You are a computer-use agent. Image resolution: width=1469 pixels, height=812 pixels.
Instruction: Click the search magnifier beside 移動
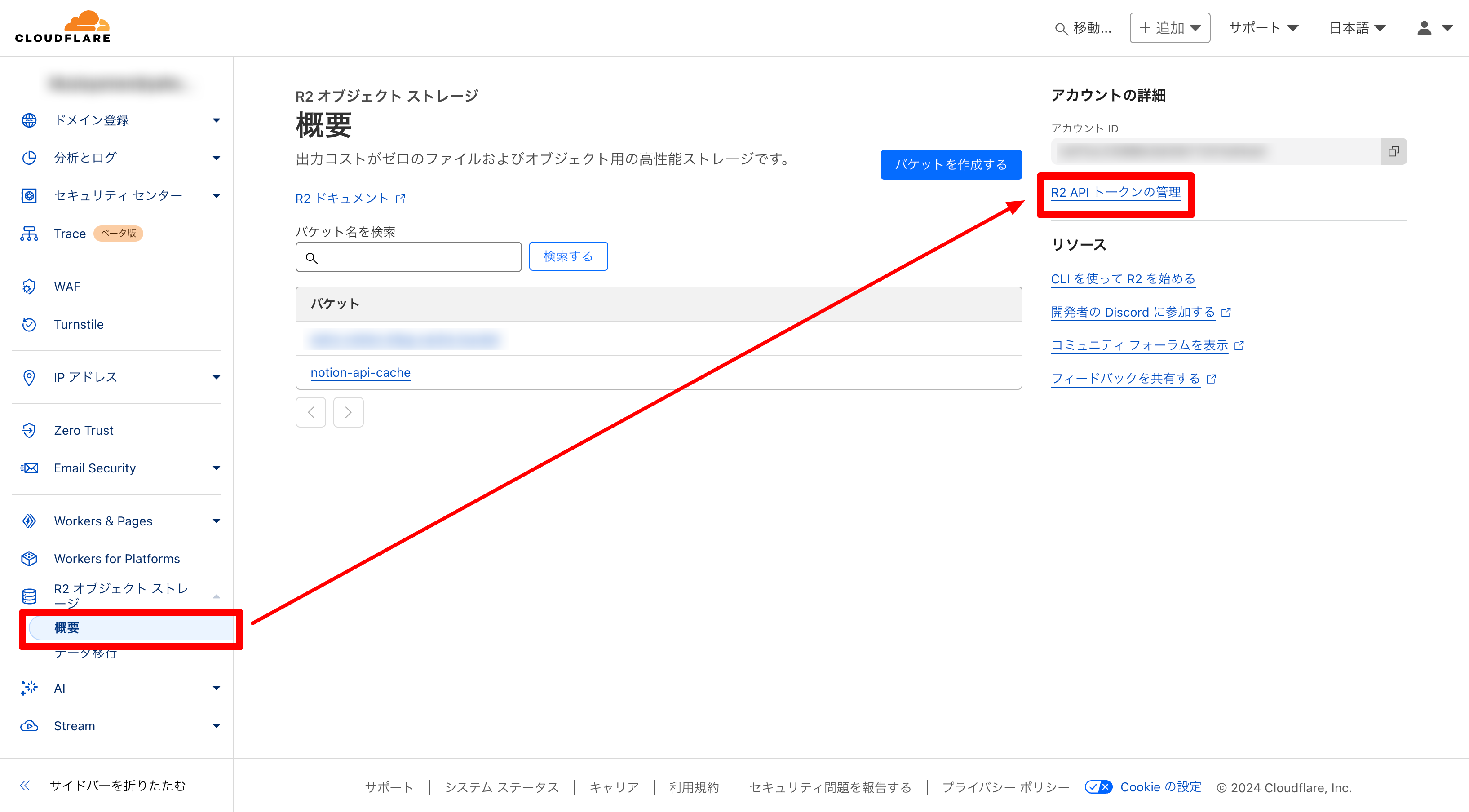tap(1061, 28)
